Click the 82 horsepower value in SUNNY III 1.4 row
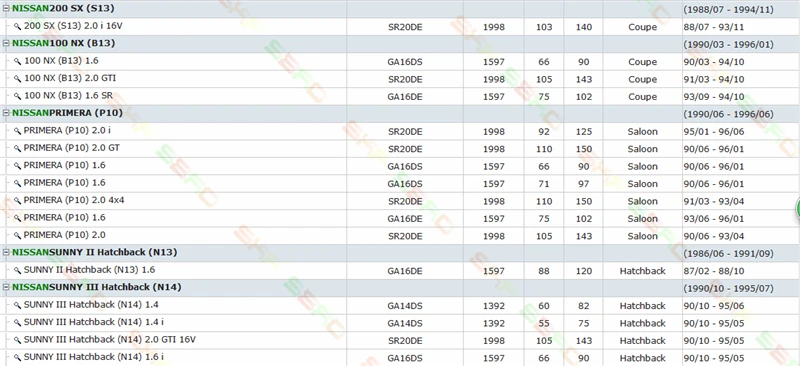800x366 pixels. pos(584,306)
